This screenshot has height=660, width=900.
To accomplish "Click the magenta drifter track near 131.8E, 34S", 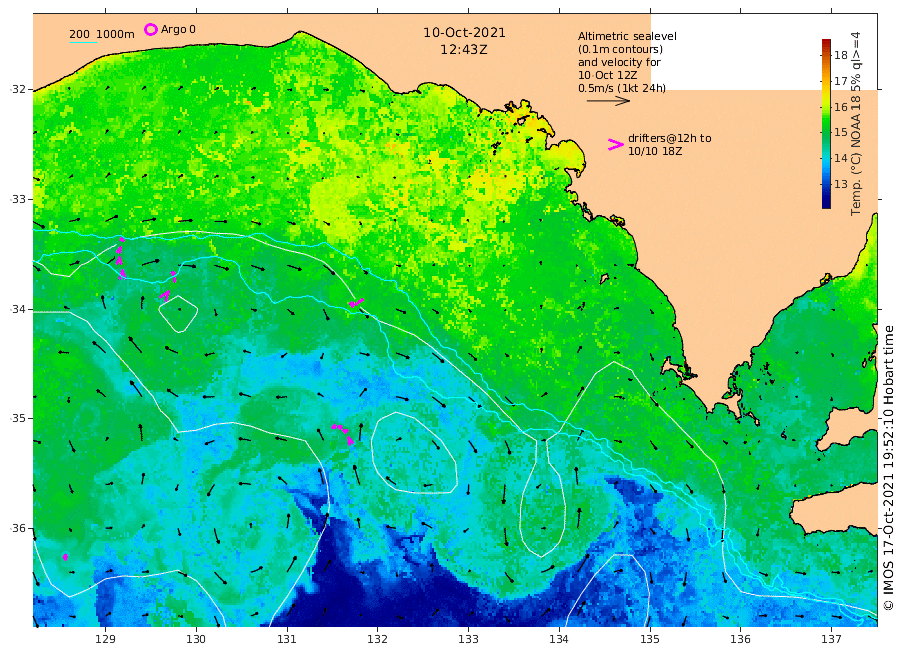I will tap(356, 302).
